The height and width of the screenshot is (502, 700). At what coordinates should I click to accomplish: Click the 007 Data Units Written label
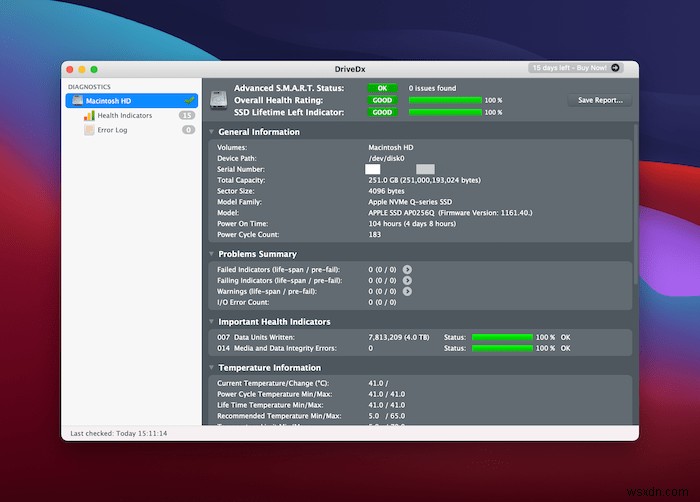[x=256, y=337]
